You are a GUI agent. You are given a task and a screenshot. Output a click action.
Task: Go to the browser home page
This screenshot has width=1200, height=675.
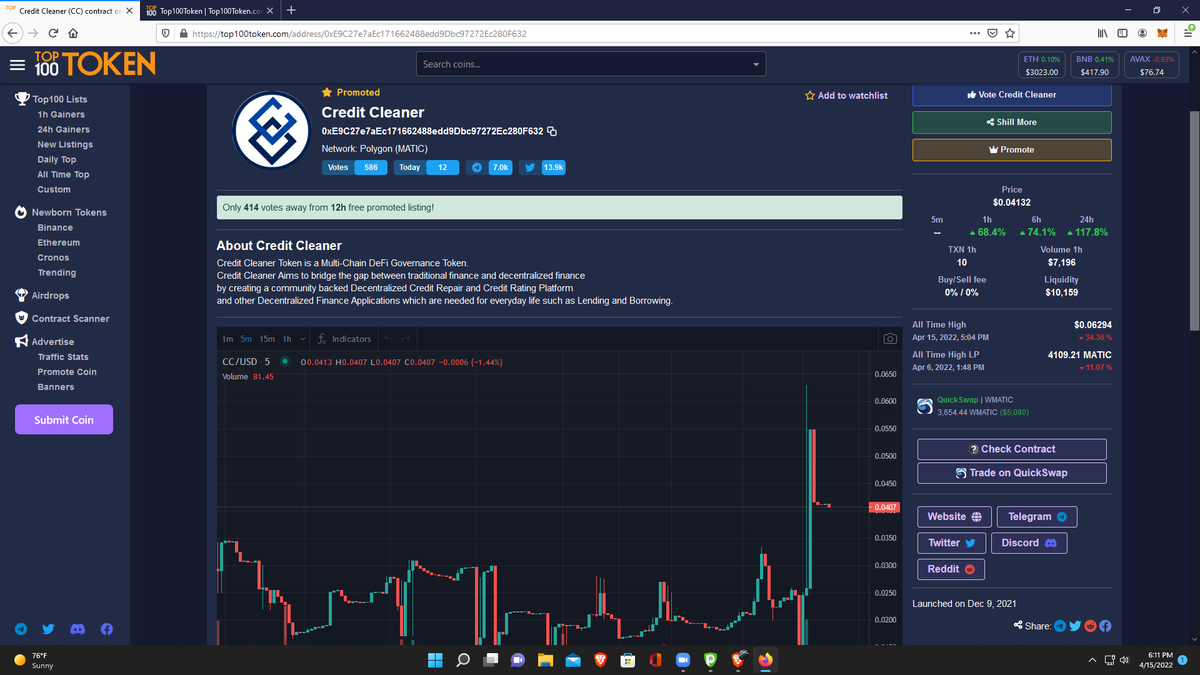click(x=74, y=33)
